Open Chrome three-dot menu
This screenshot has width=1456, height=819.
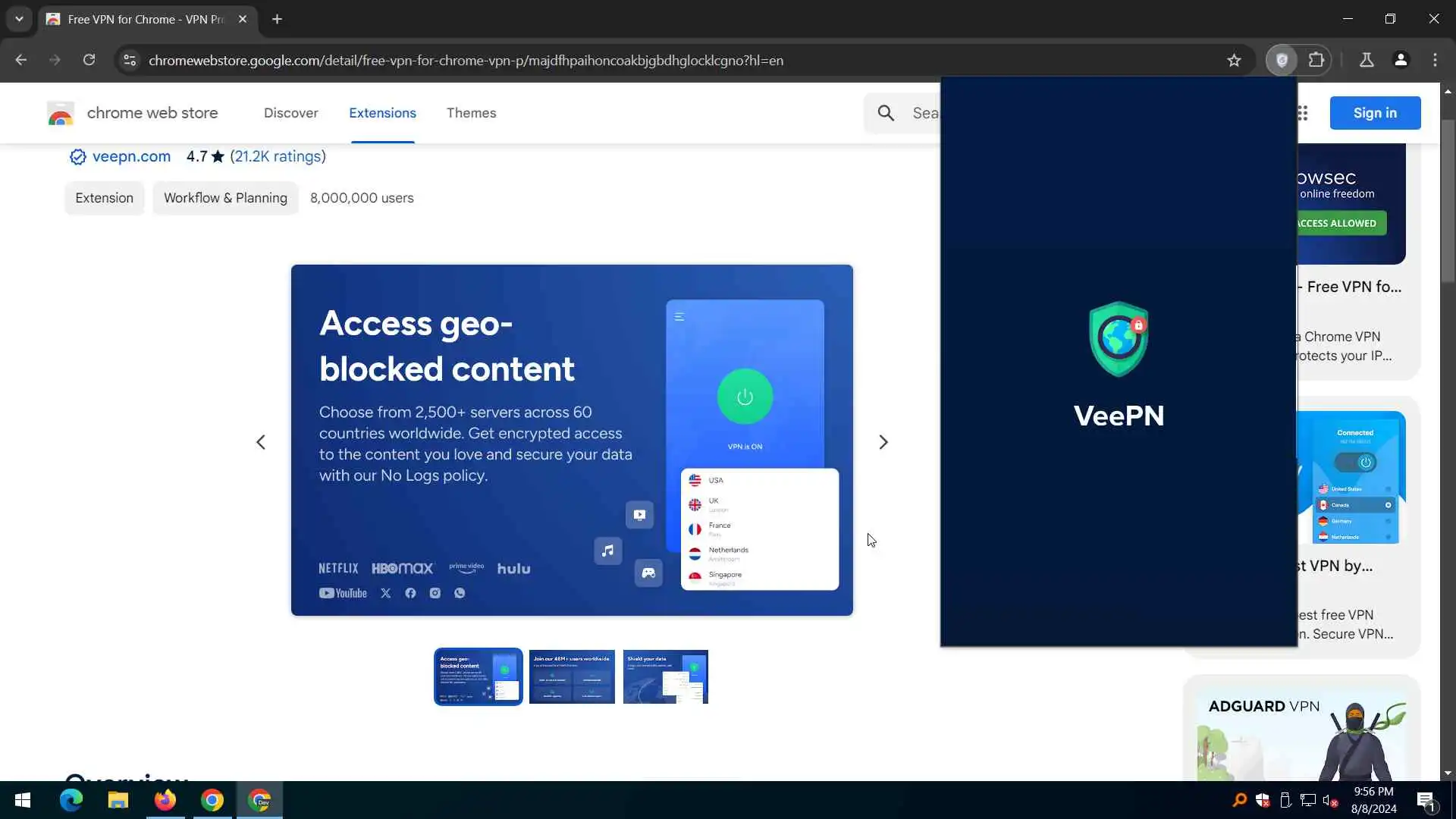point(1435,60)
